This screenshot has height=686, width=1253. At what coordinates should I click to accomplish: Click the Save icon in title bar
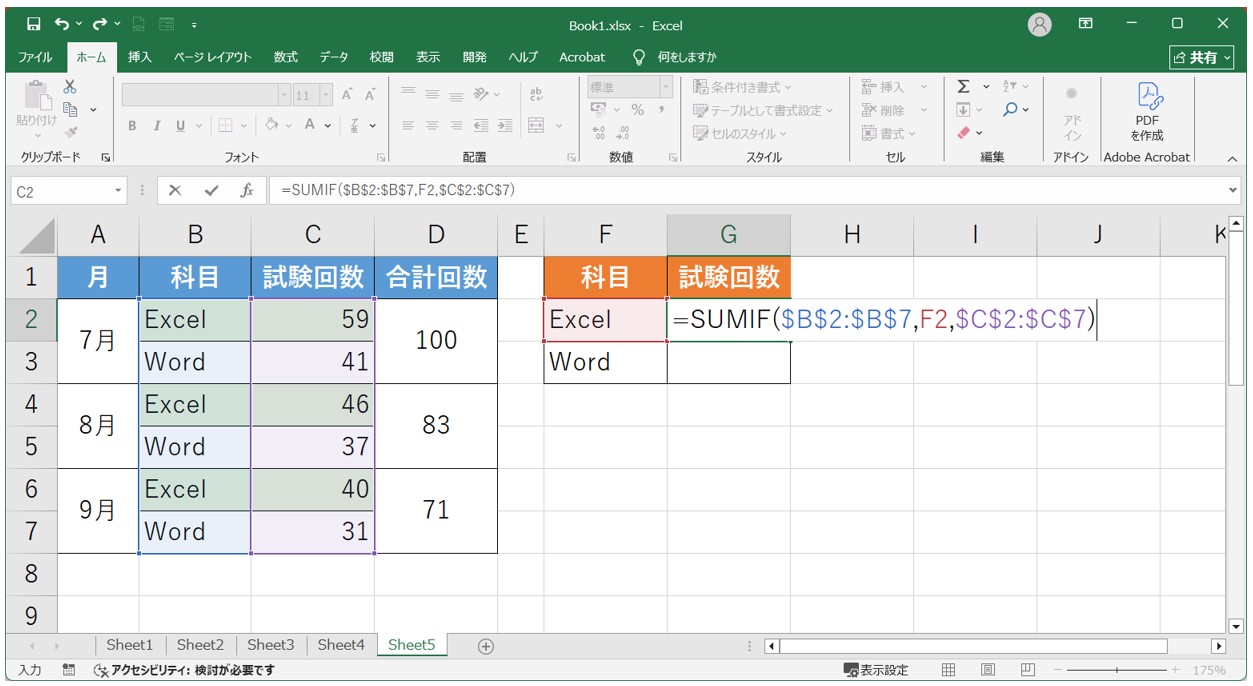point(33,24)
